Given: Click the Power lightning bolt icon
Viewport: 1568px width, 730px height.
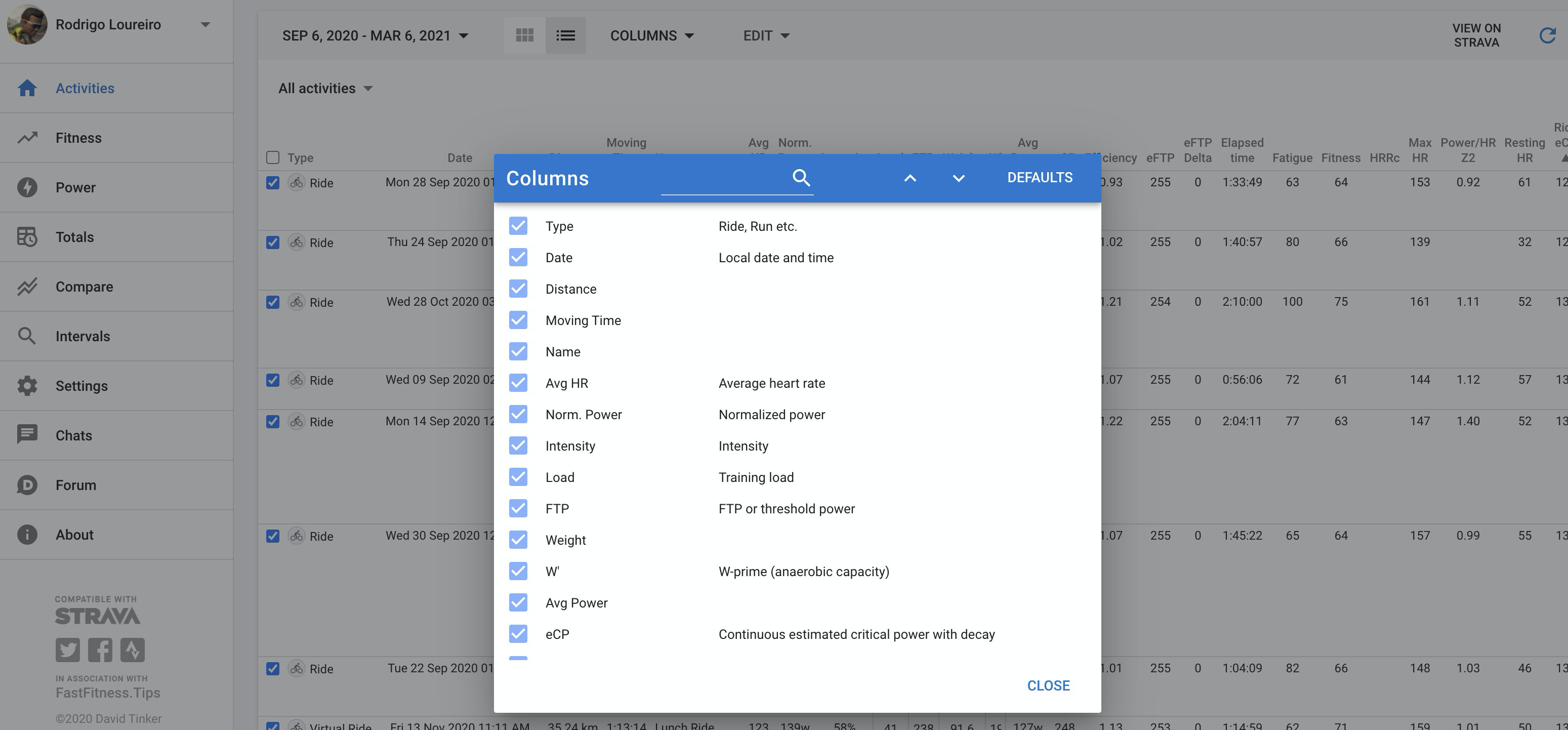Looking at the screenshot, I should pyautogui.click(x=27, y=187).
